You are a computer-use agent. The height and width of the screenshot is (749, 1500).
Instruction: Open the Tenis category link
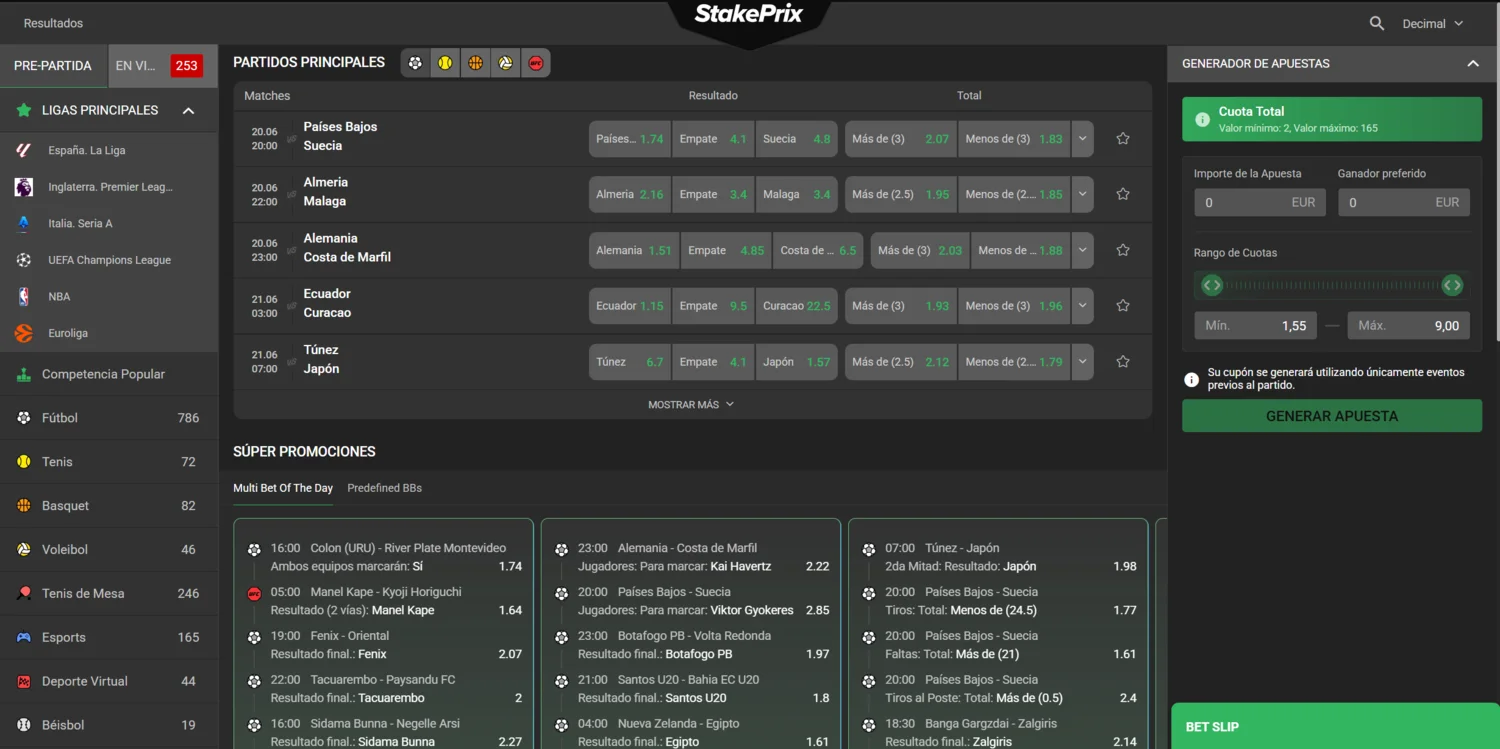point(109,462)
